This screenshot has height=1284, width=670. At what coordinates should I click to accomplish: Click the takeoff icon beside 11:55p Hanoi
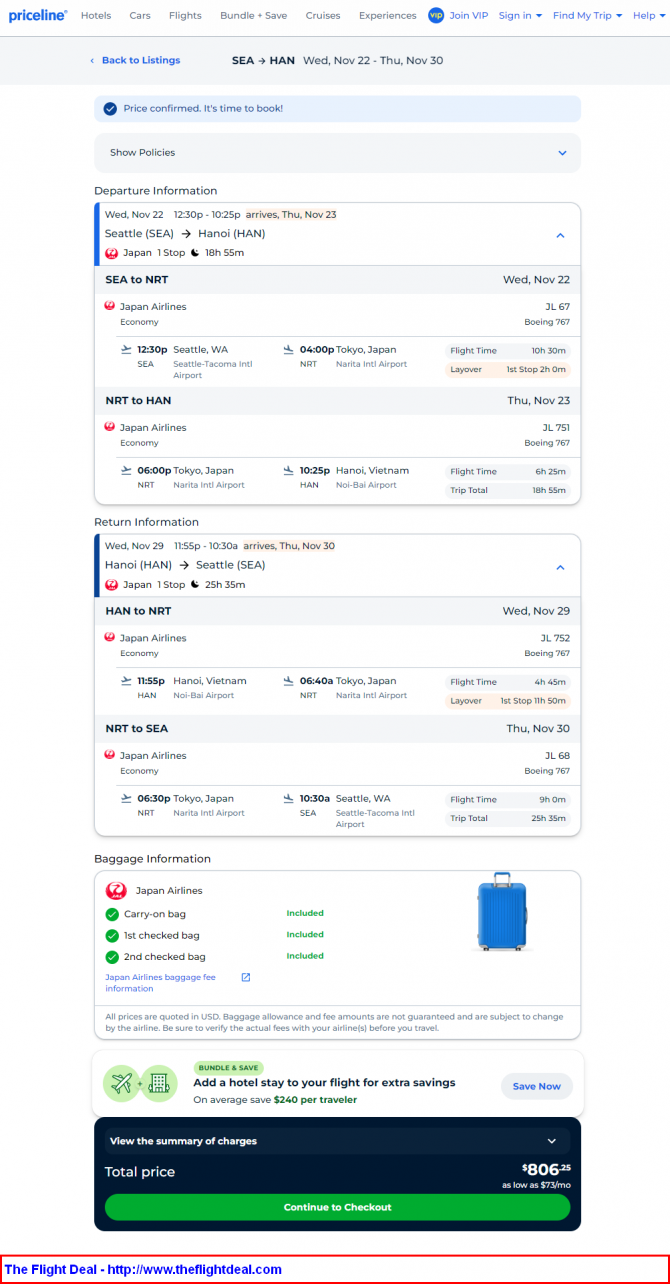point(126,681)
